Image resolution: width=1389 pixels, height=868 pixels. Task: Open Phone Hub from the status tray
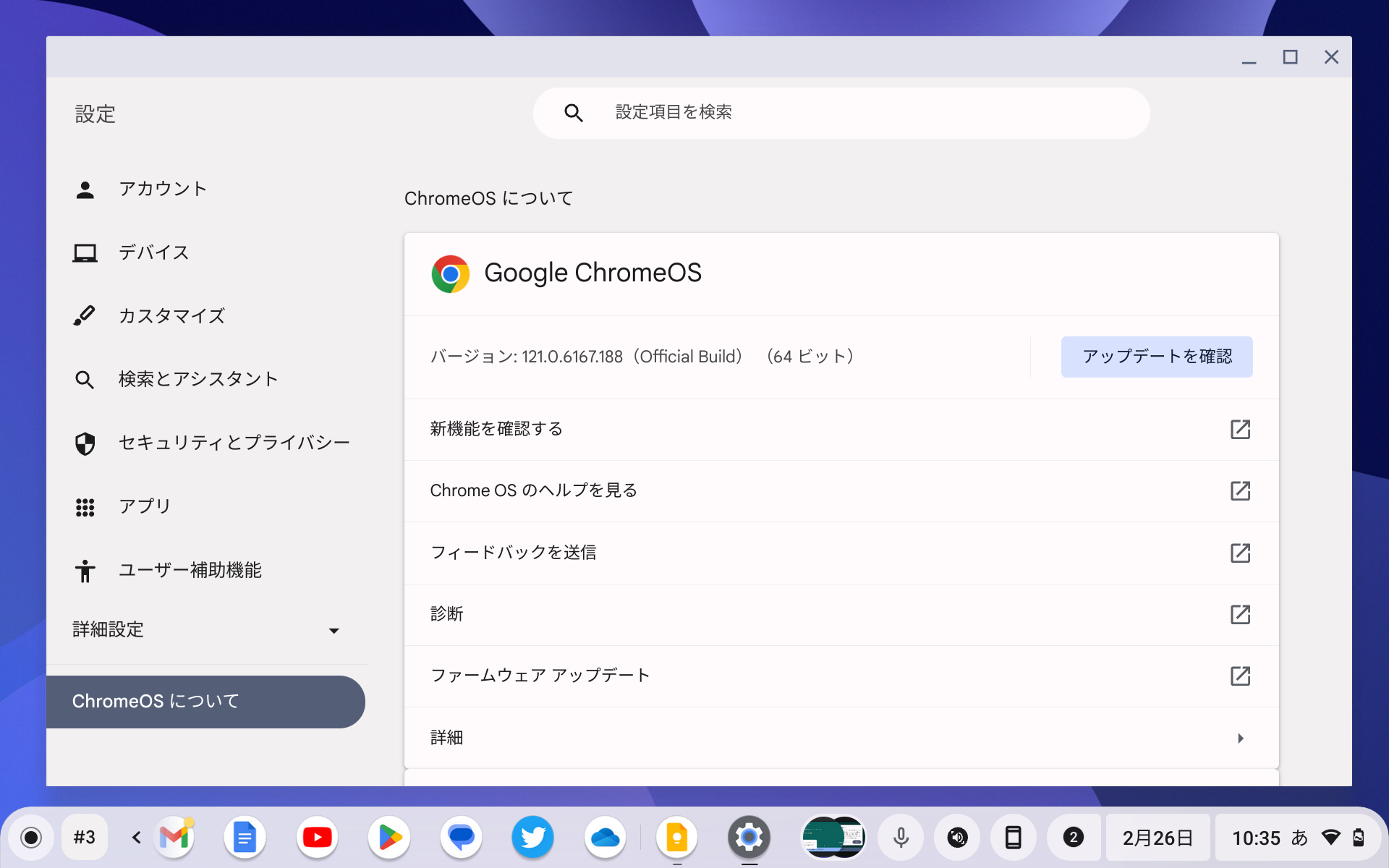click(x=1014, y=837)
